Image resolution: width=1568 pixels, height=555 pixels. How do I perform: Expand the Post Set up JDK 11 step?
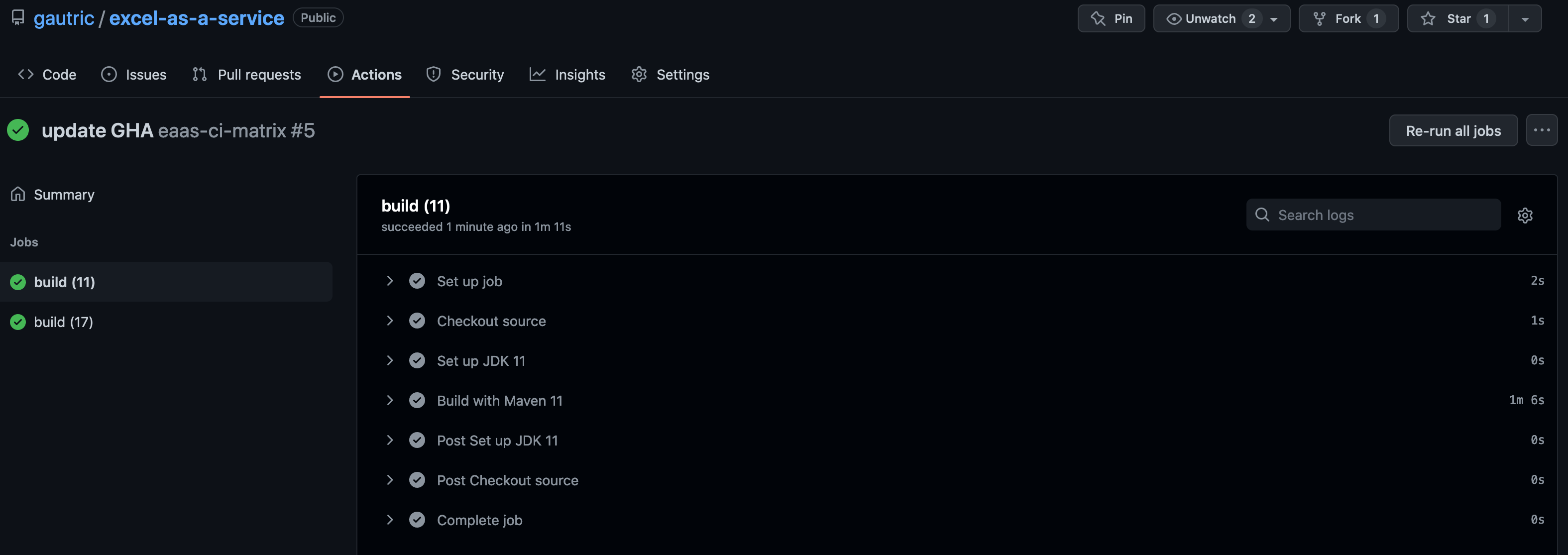pos(390,440)
